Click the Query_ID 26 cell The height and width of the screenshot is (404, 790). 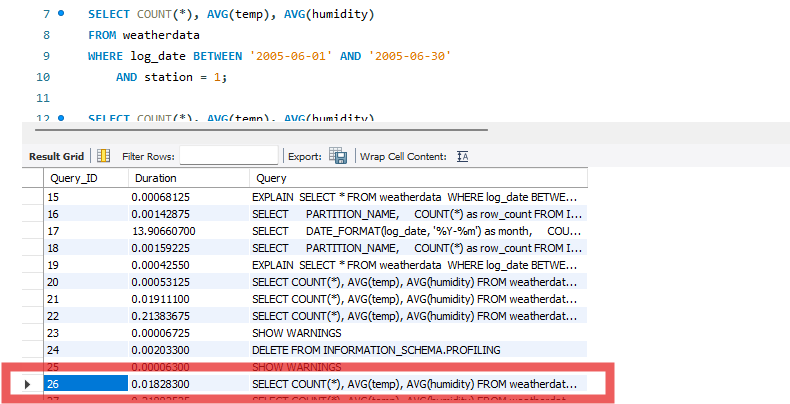[84, 384]
